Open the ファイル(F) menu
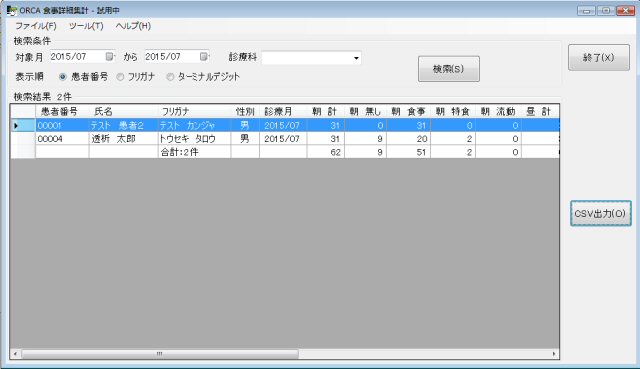The width and height of the screenshot is (640, 369). 36,26
